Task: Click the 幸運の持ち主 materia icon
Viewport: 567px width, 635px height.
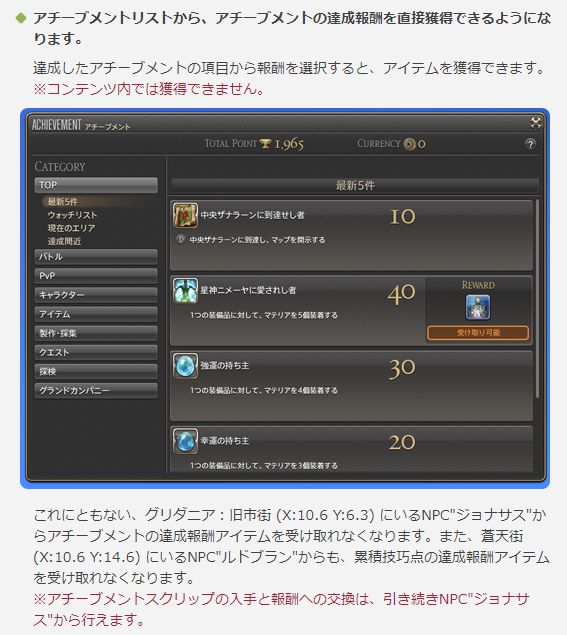Action: pyautogui.click(x=185, y=441)
